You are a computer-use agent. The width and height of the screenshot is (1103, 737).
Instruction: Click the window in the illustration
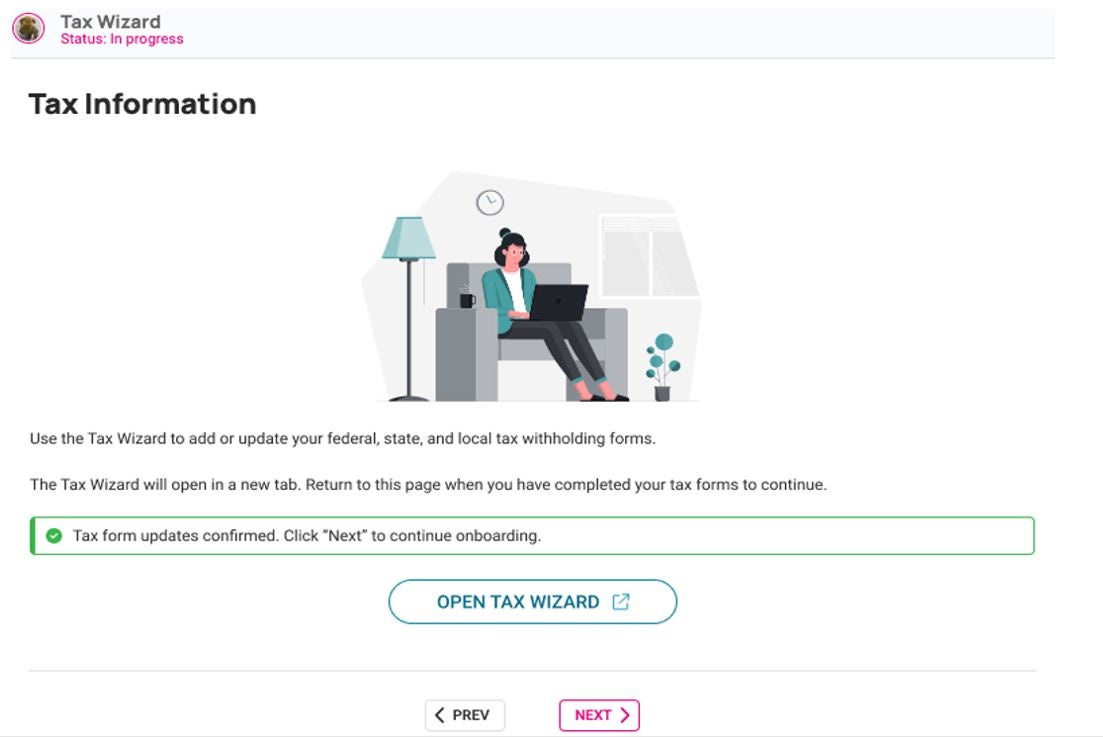click(648, 257)
